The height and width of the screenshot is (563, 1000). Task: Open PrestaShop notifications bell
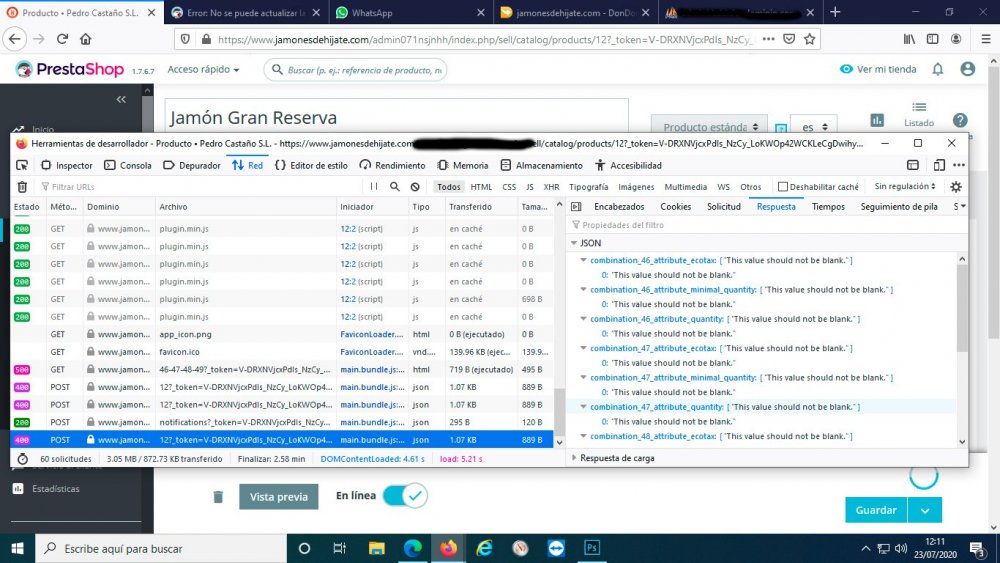tap(938, 69)
